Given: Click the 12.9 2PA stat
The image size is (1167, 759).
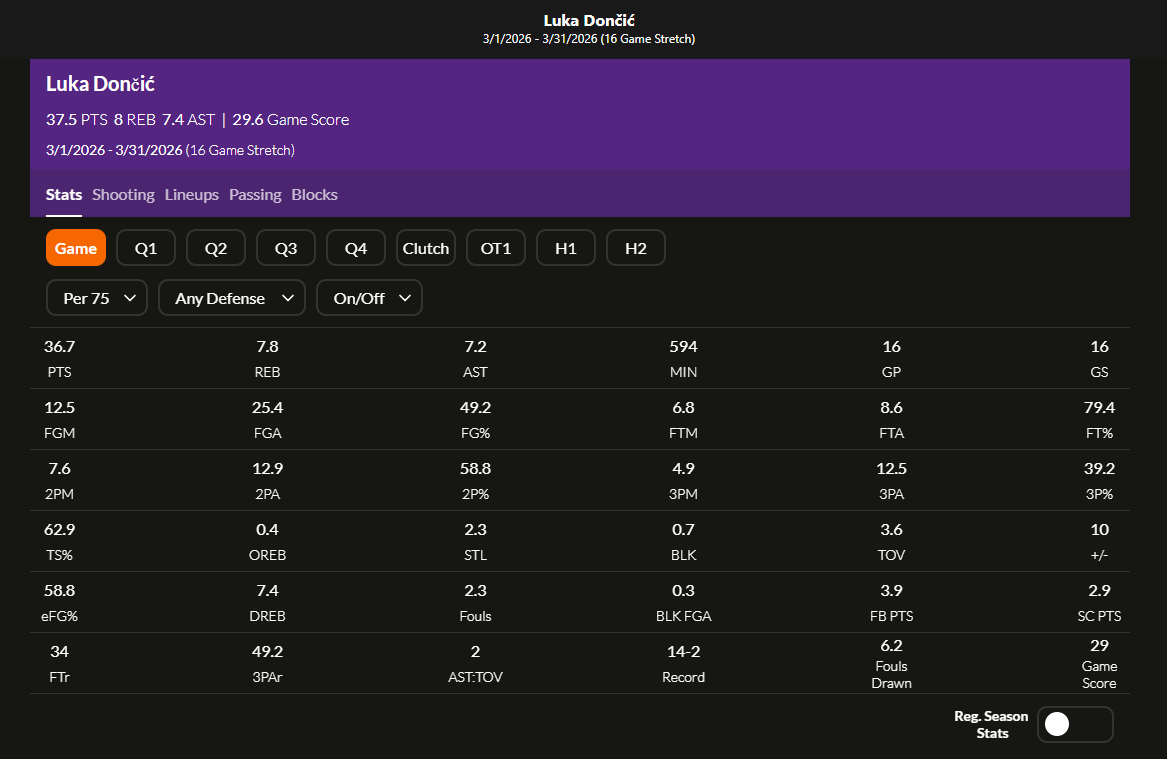Looking at the screenshot, I should (267, 481).
